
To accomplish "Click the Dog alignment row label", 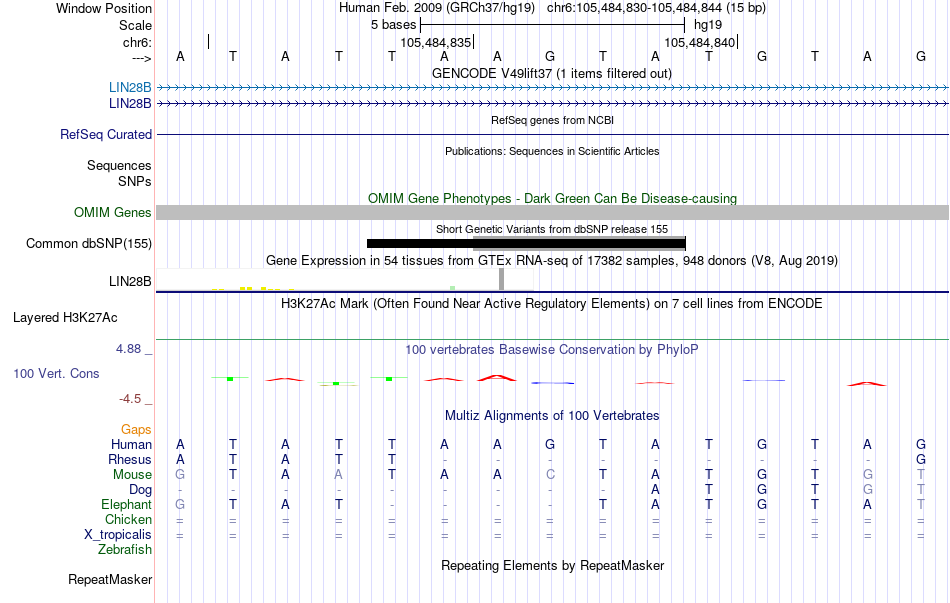I will pos(141,490).
